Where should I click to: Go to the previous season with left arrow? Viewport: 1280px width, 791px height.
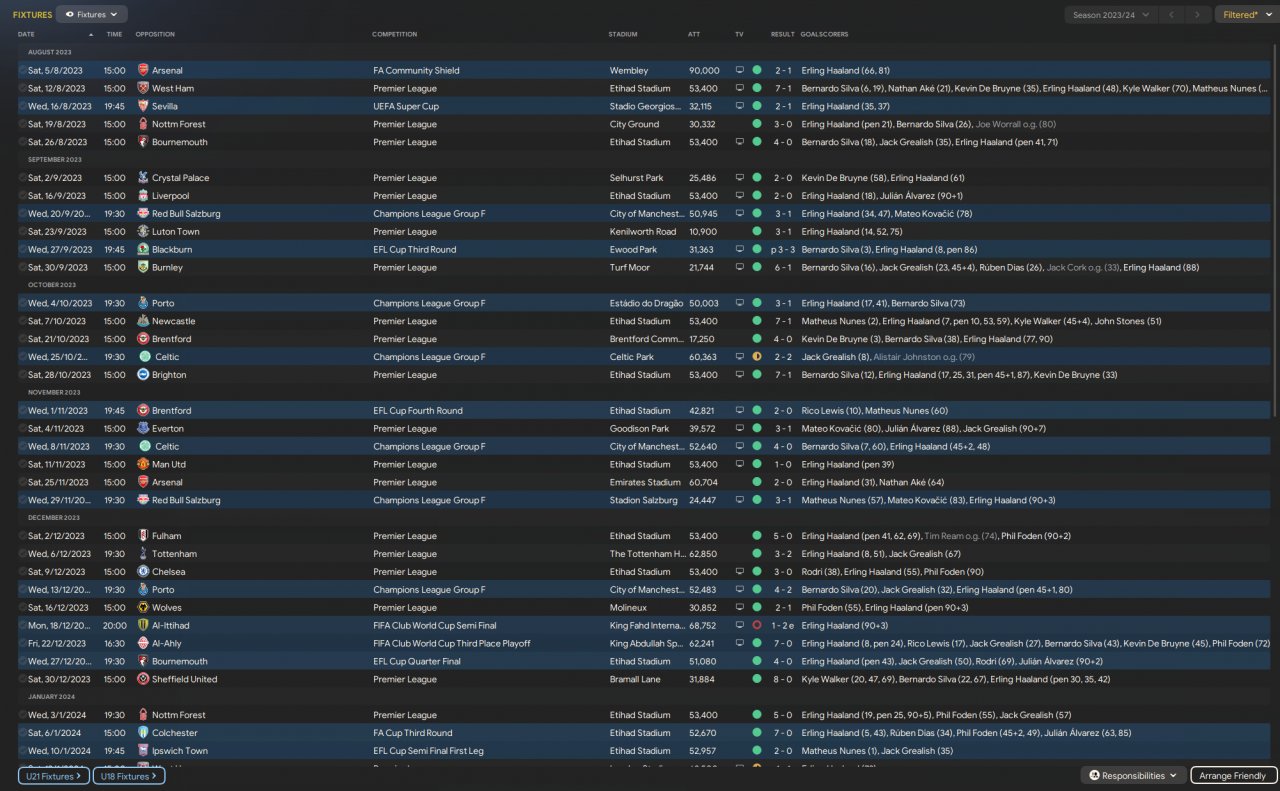(x=1172, y=15)
